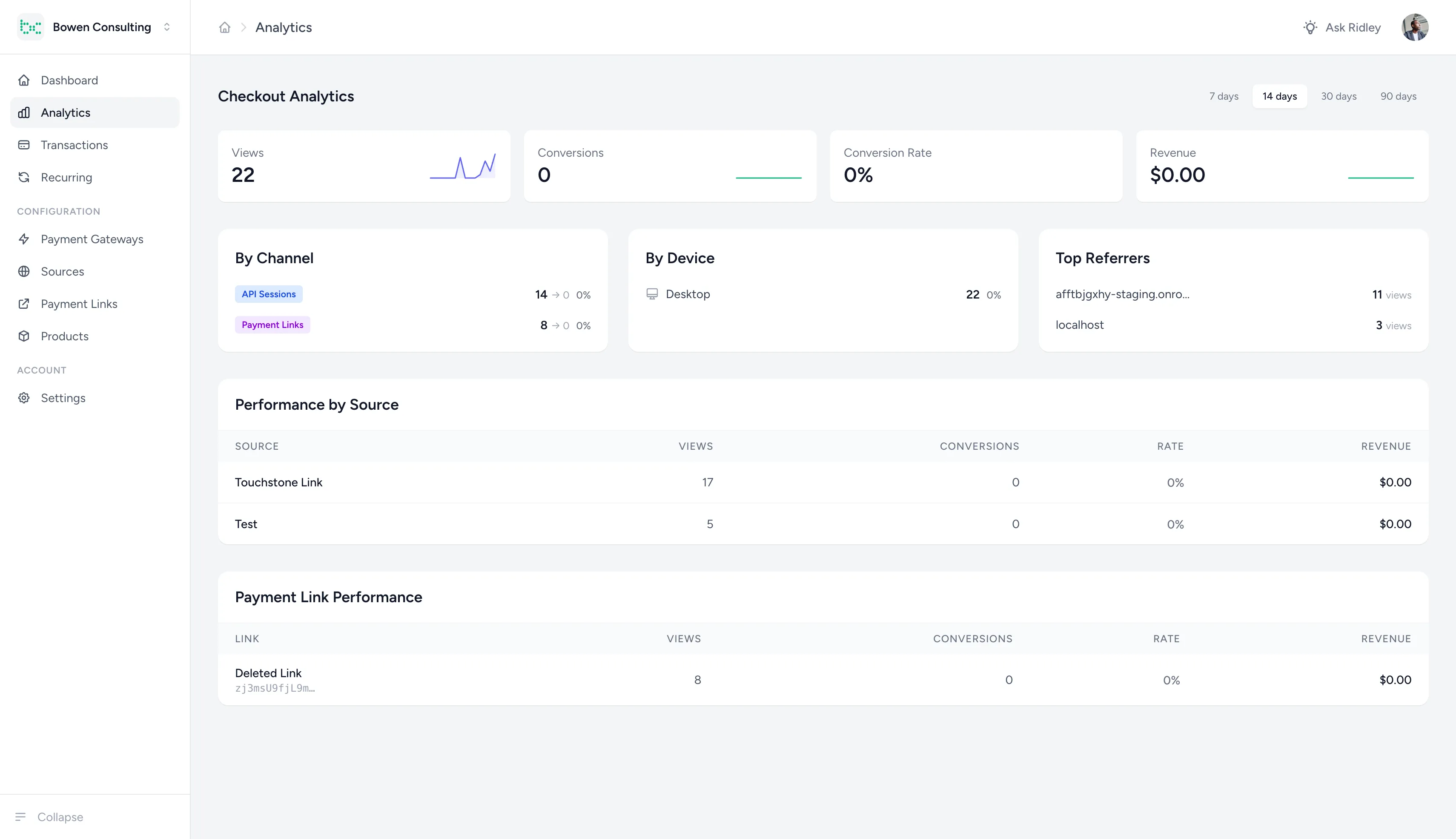Expand the Analytics breadcrumb chevron
Screen dimensions: 1456x839
(x=244, y=27)
